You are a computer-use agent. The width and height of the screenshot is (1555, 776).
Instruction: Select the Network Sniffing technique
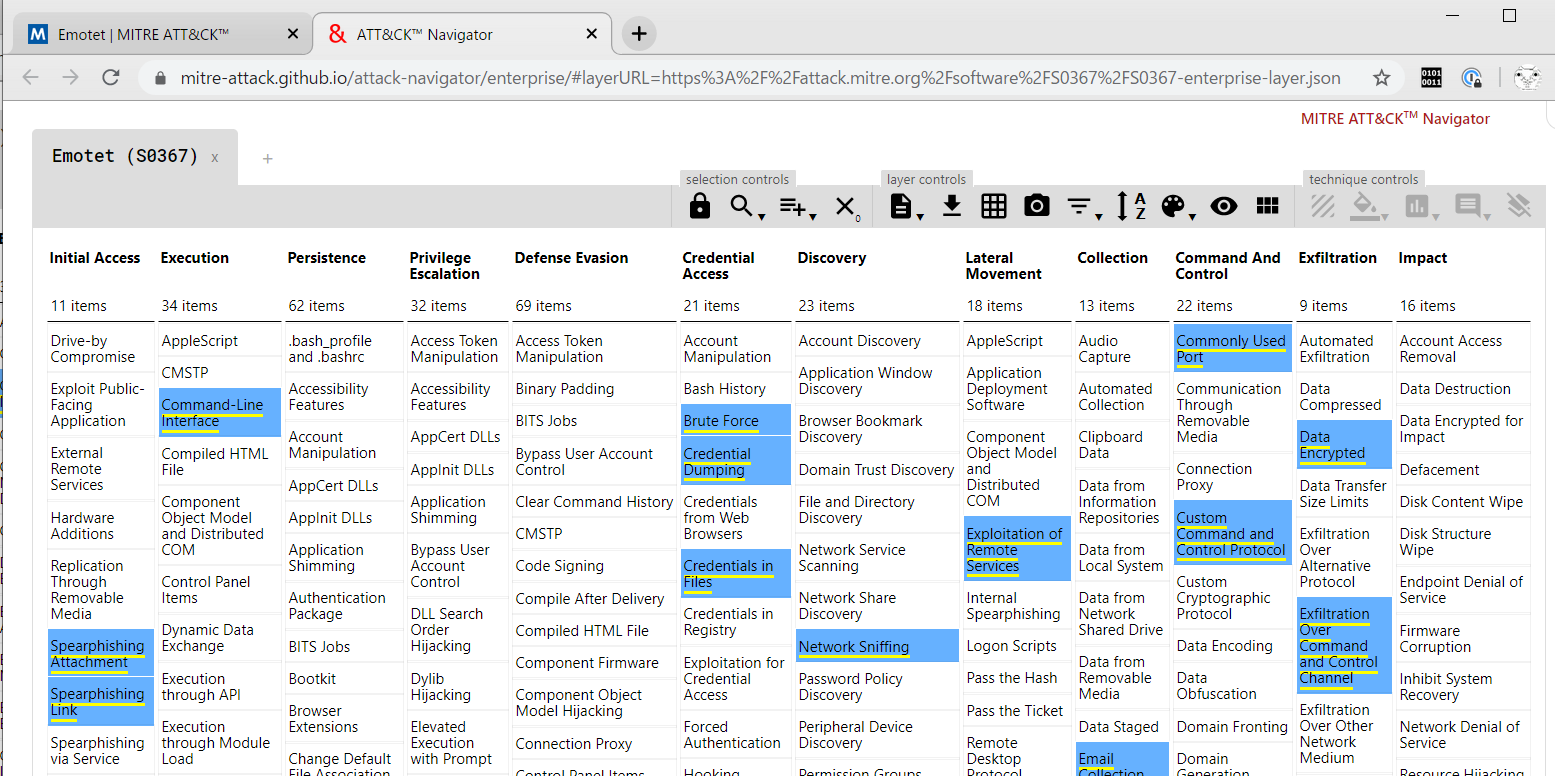point(877,647)
